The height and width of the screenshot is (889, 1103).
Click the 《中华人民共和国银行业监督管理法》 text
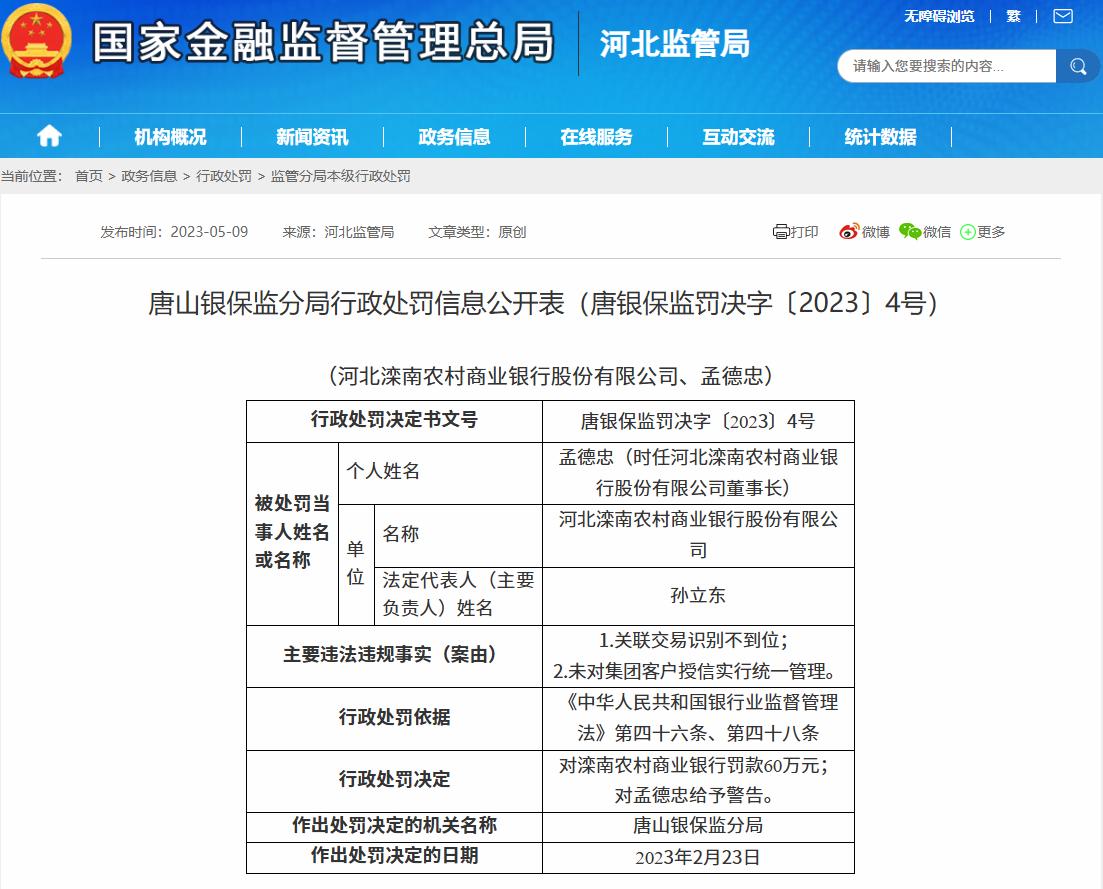tap(700, 717)
